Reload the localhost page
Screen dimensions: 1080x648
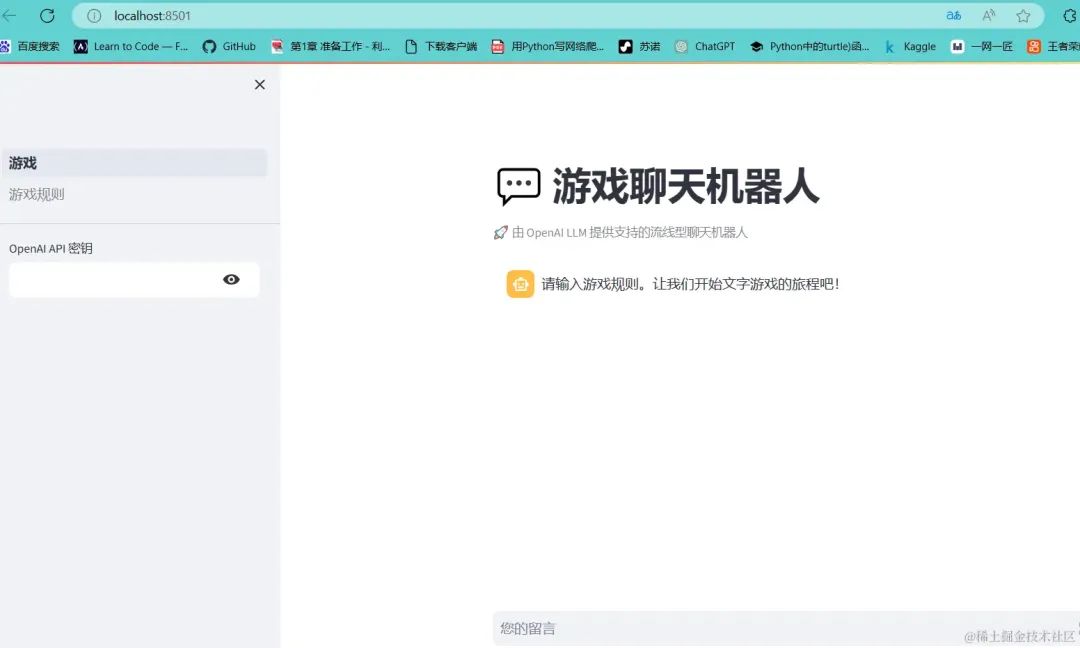[x=47, y=15]
